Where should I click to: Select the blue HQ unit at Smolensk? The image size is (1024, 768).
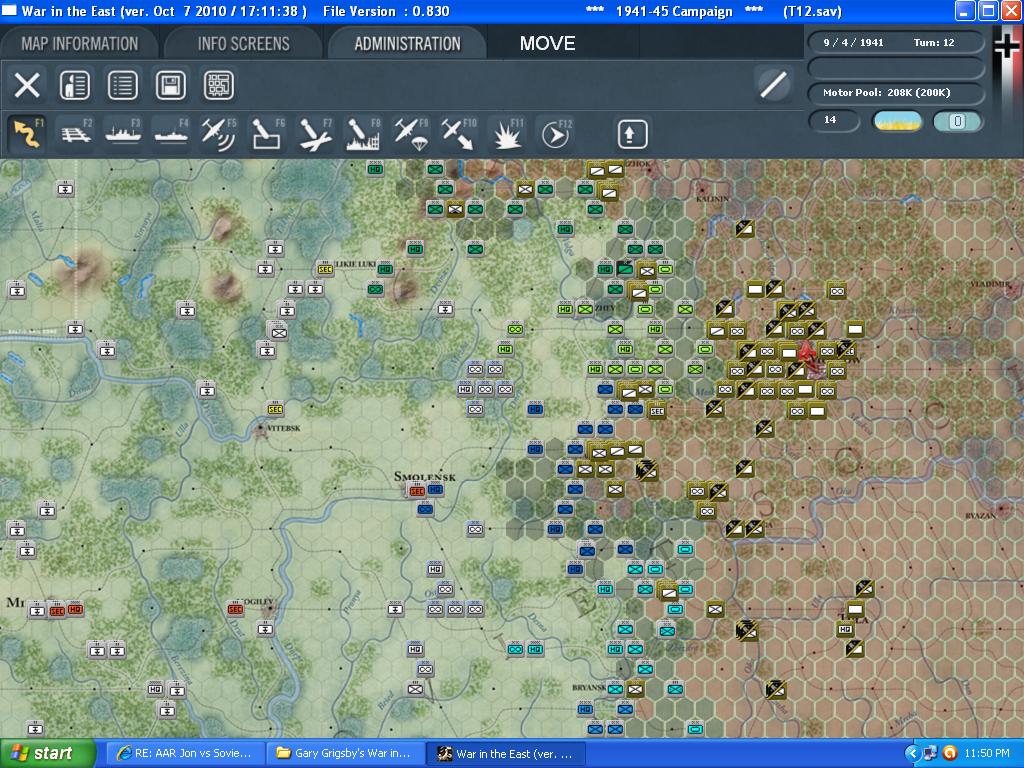[x=436, y=489]
